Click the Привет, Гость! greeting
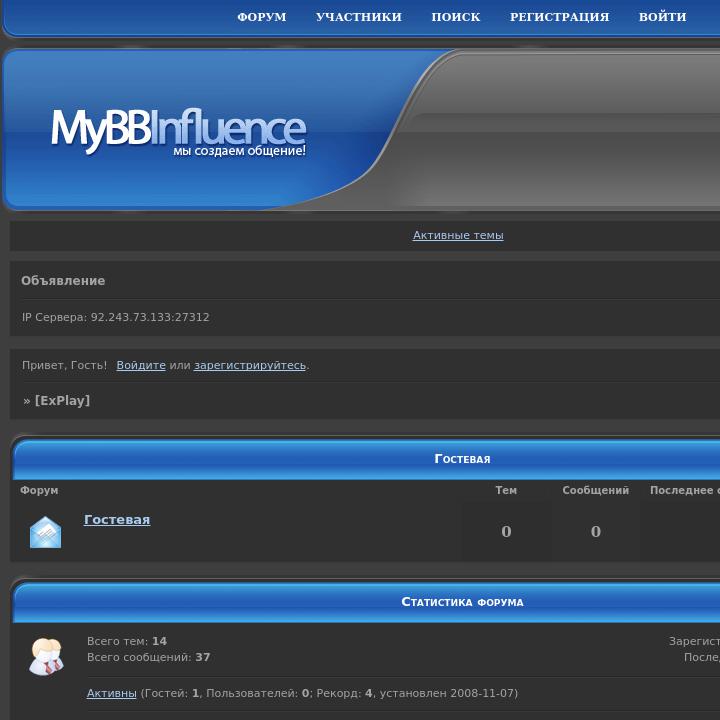 tap(64, 365)
